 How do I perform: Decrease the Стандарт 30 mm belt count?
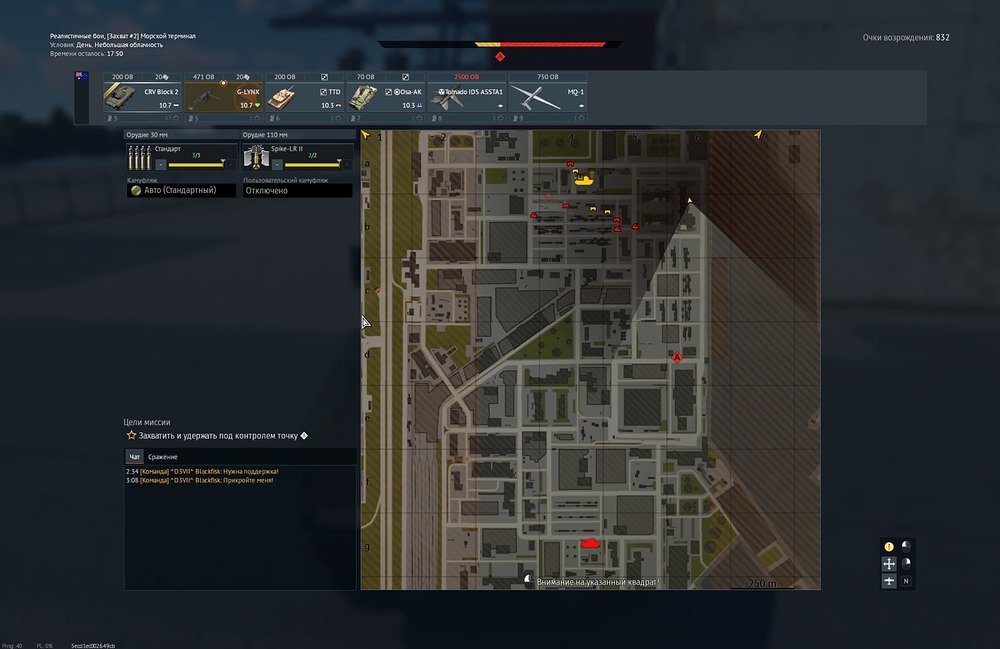pyautogui.click(x=159, y=164)
